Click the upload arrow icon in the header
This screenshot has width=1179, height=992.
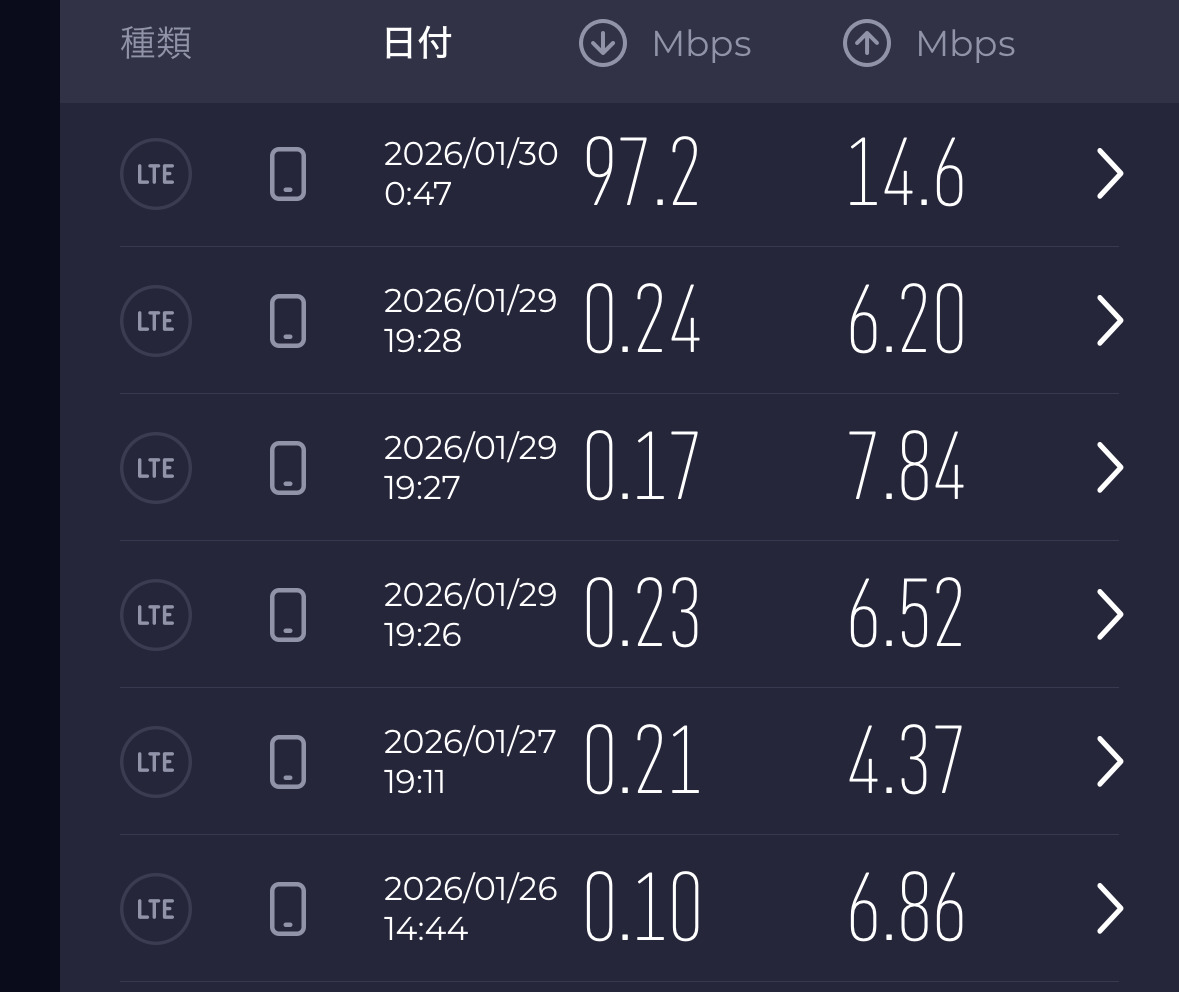click(x=867, y=44)
